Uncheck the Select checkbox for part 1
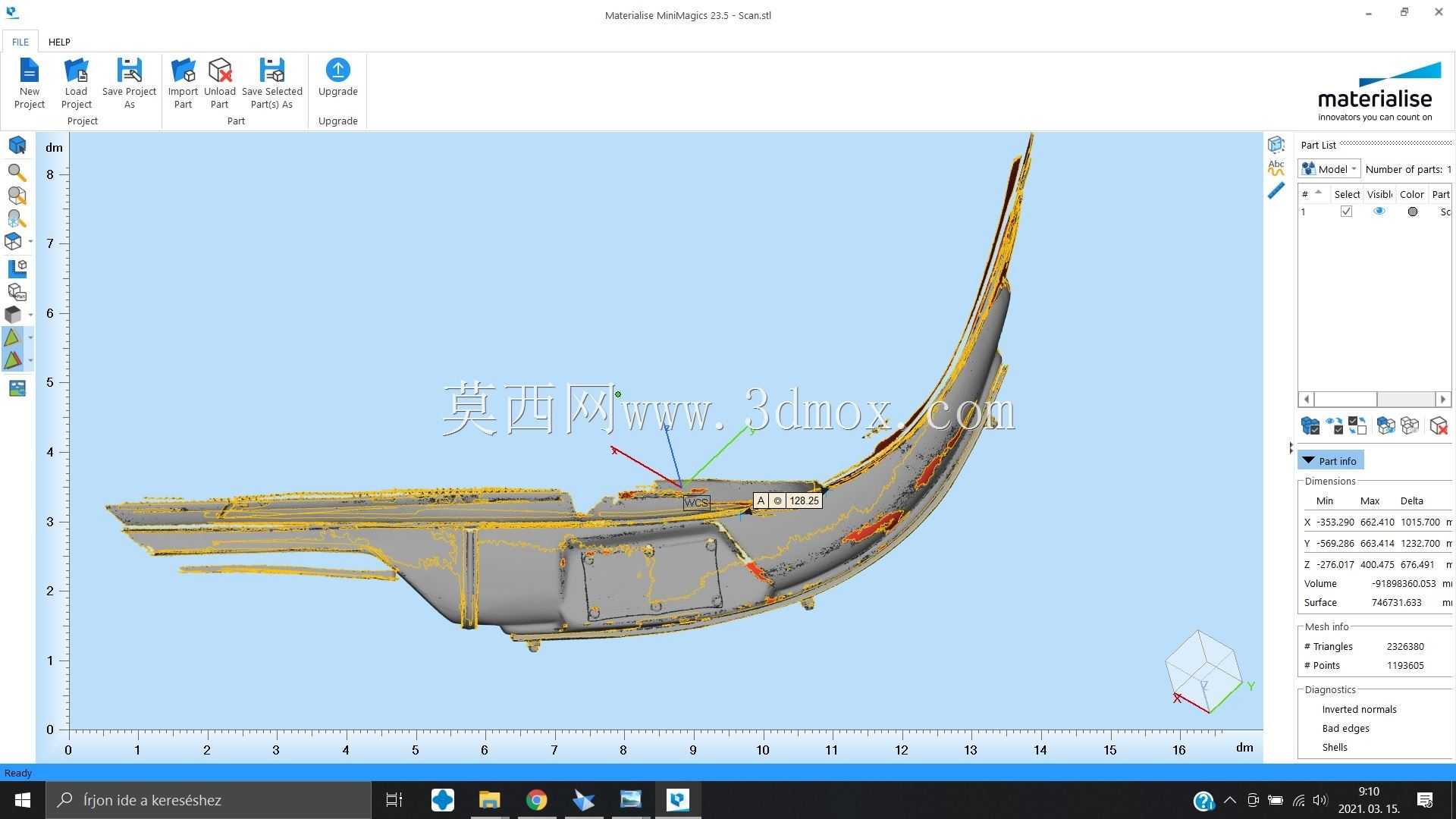This screenshot has width=1456, height=819. [x=1346, y=212]
